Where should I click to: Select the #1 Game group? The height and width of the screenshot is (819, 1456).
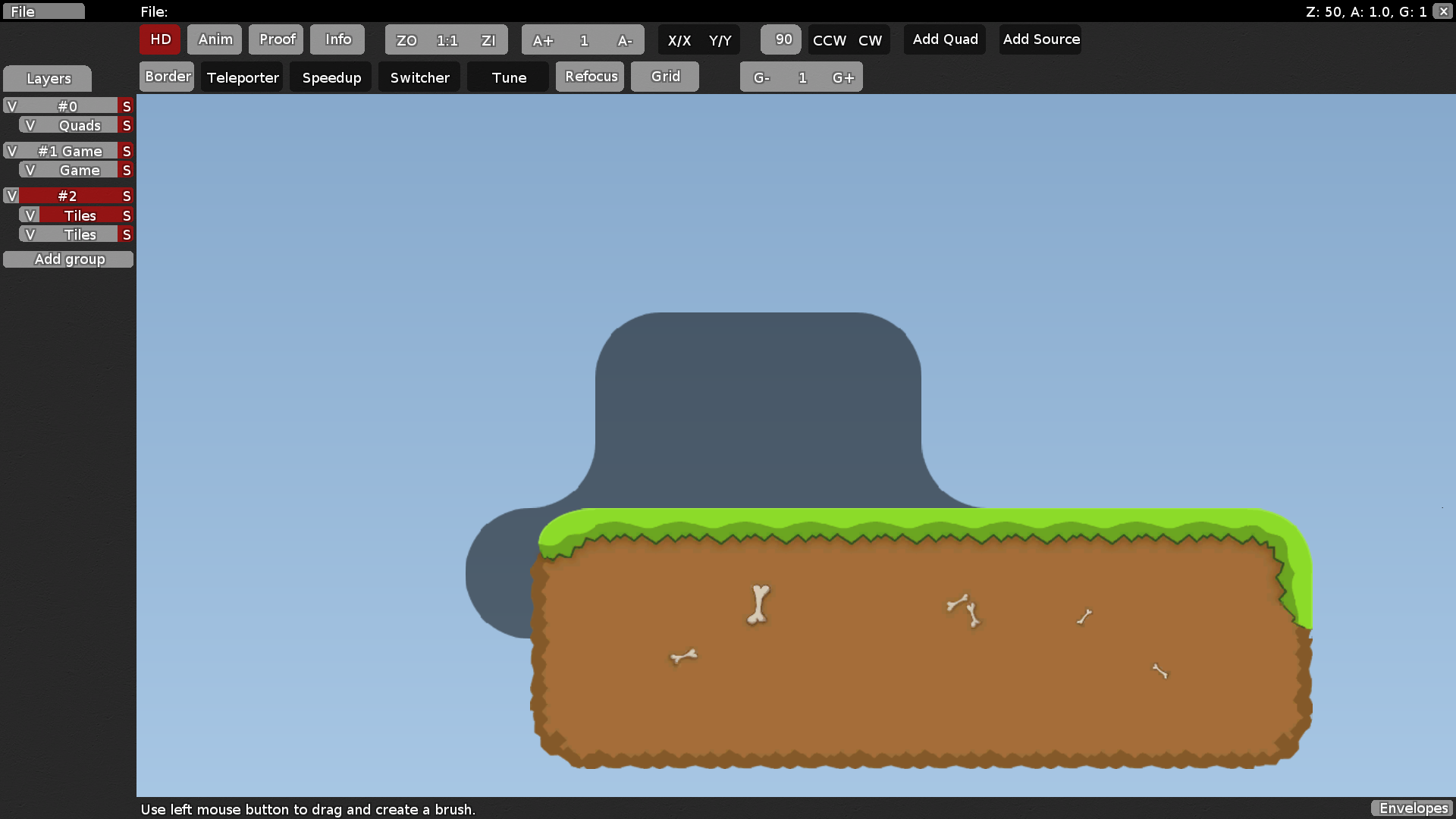point(70,151)
